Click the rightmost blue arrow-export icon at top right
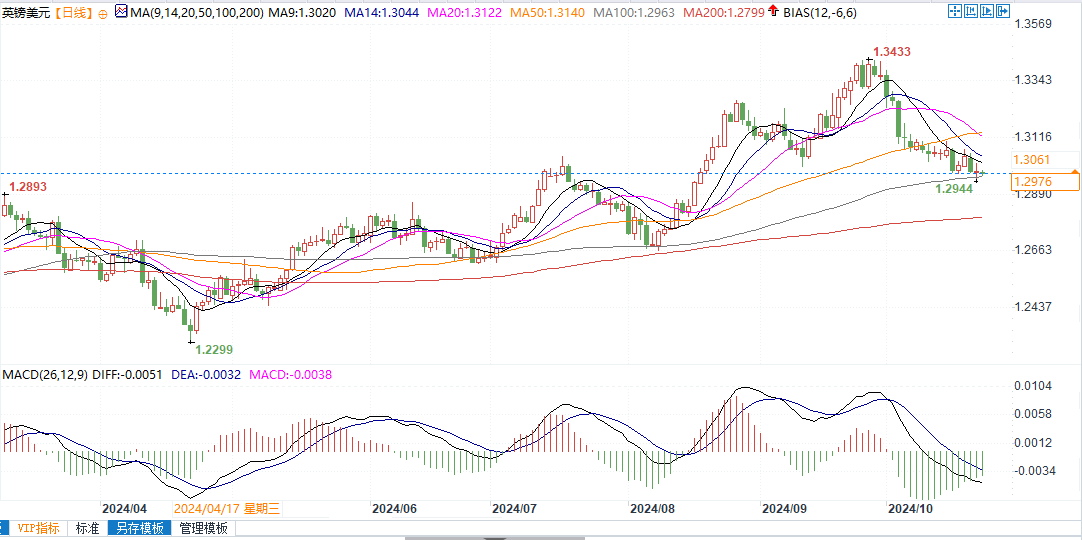Image resolution: width=1082 pixels, height=540 pixels. [x=1003, y=10]
